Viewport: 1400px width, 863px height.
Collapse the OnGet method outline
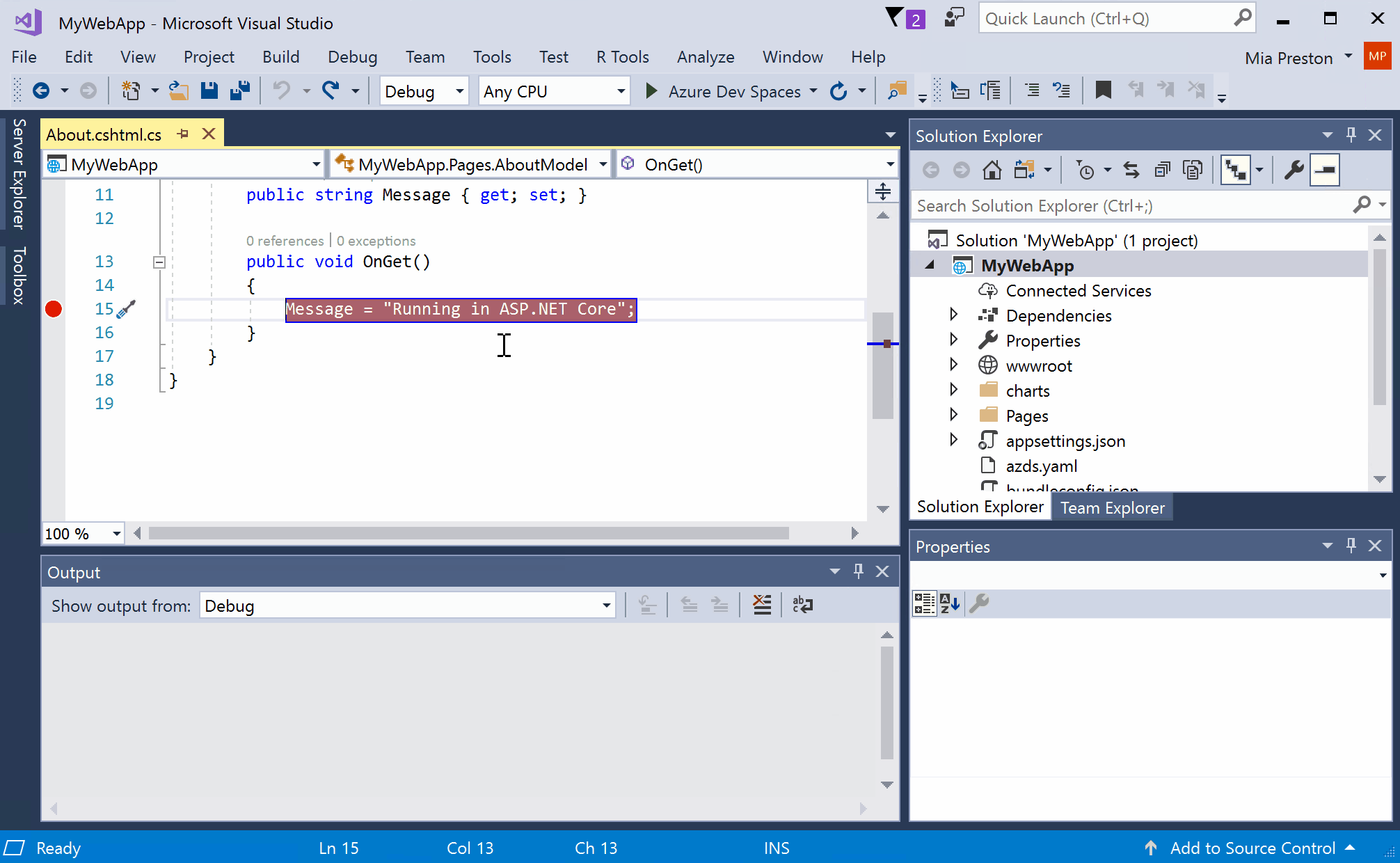pyautogui.click(x=159, y=262)
